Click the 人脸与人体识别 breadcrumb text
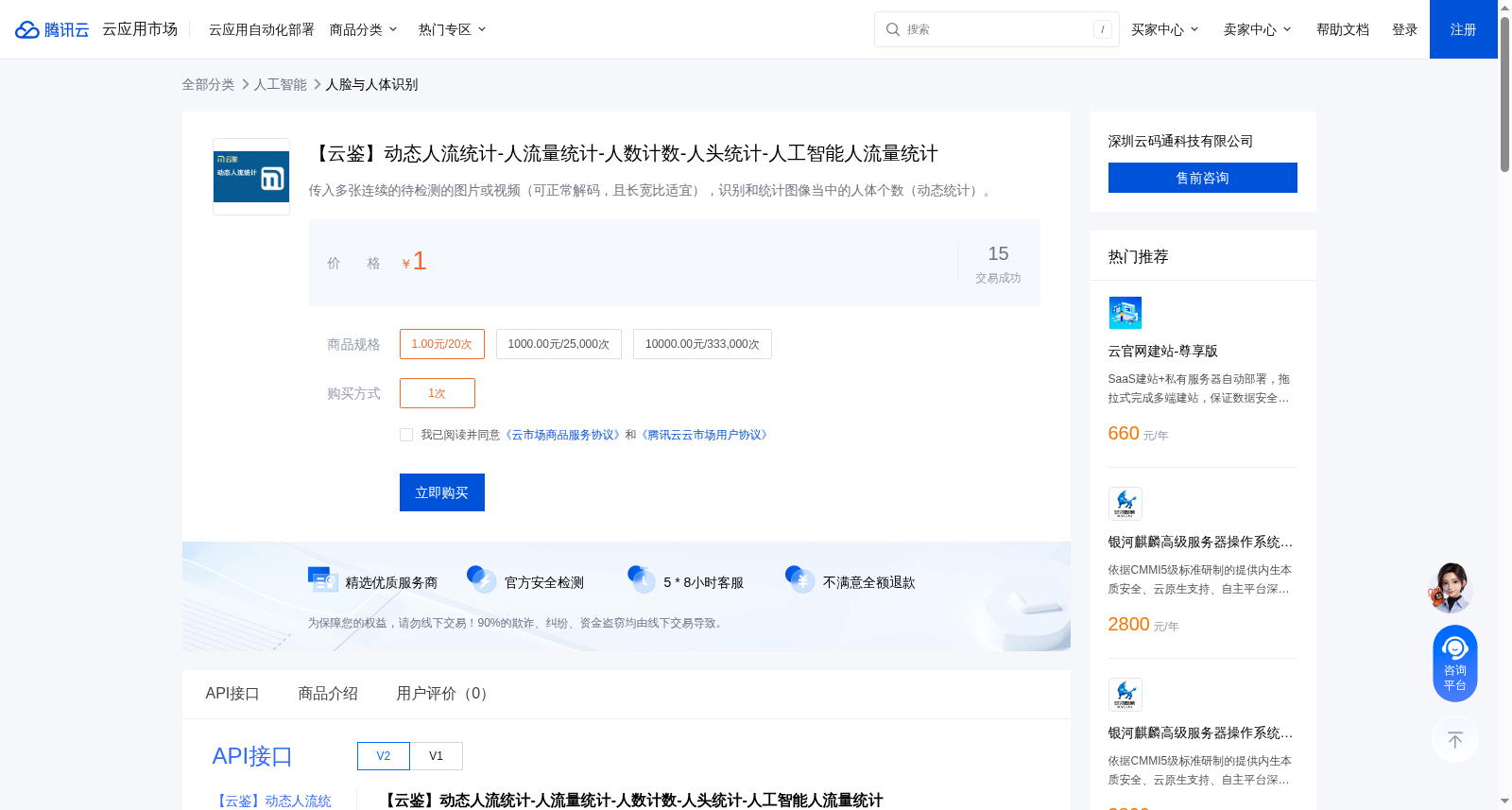 coord(371,84)
